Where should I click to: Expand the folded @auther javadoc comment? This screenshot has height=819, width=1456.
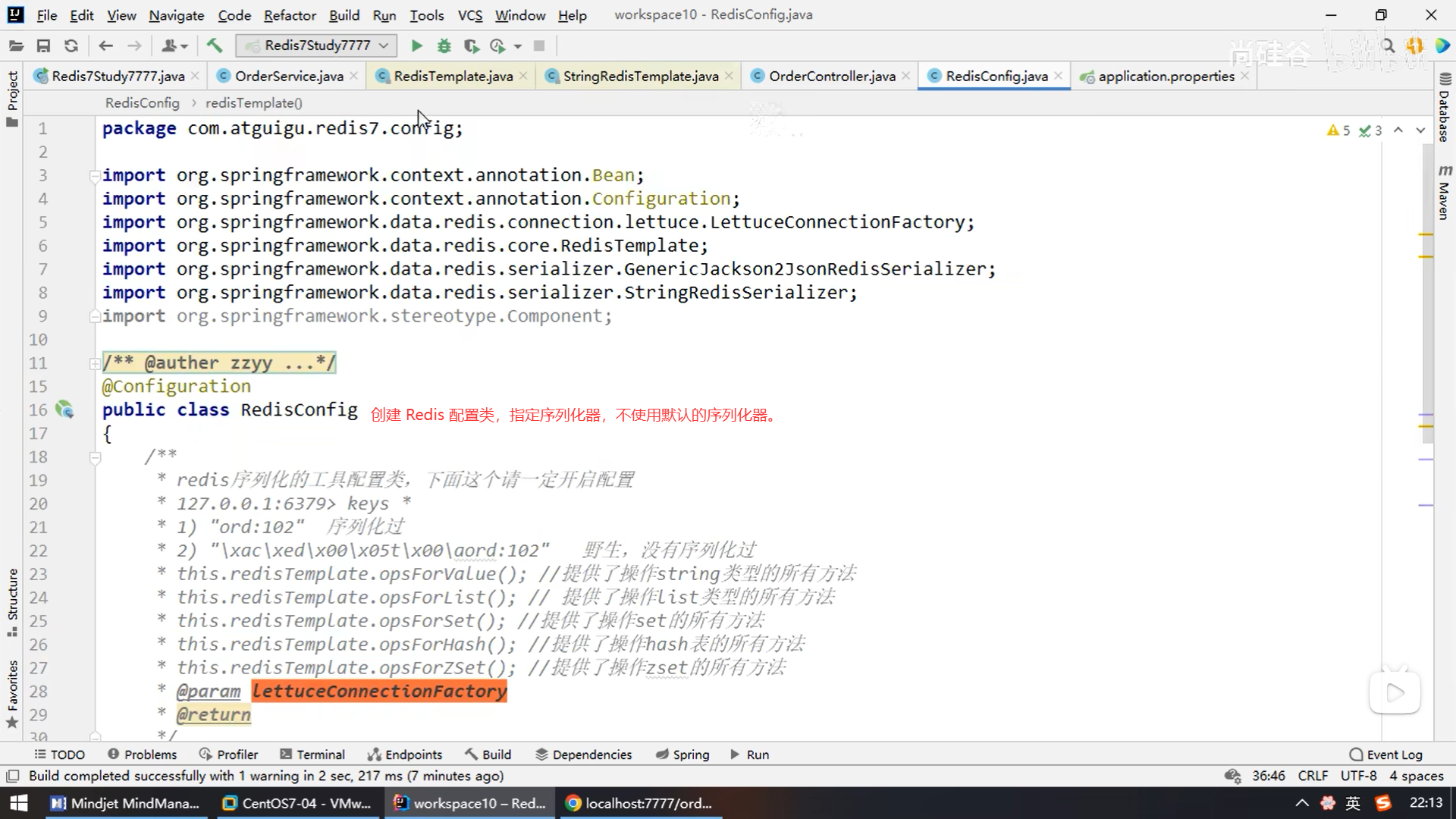95,364
